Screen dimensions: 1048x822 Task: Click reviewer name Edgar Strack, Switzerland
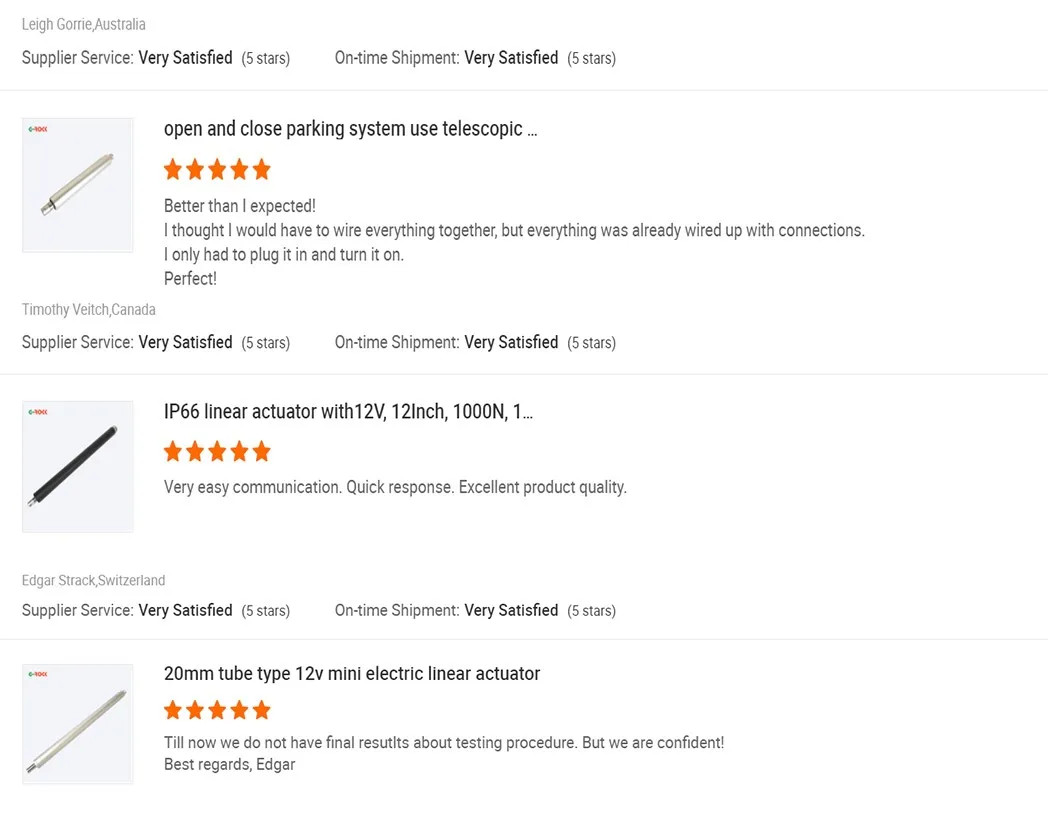[94, 581]
